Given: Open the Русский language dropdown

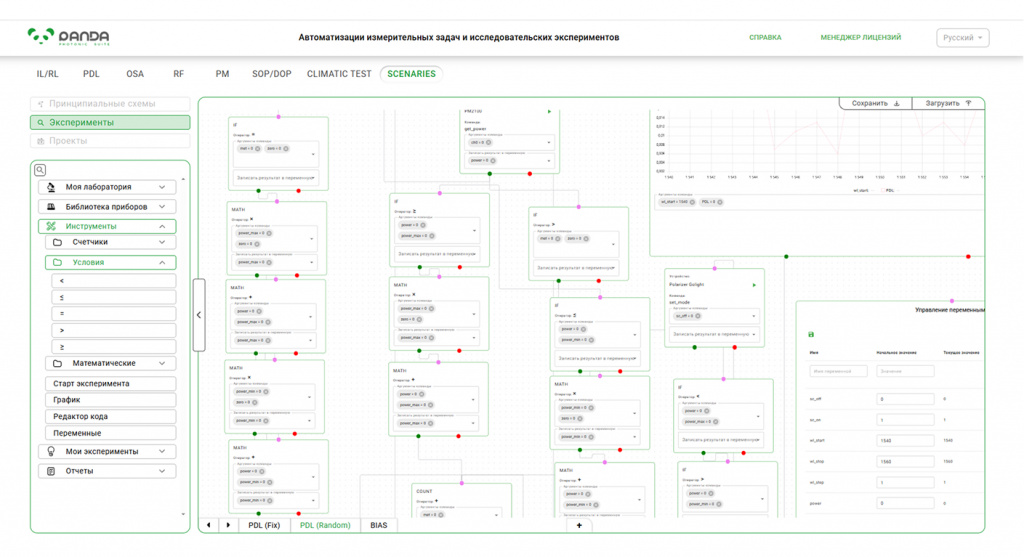Looking at the screenshot, I should (x=963, y=38).
